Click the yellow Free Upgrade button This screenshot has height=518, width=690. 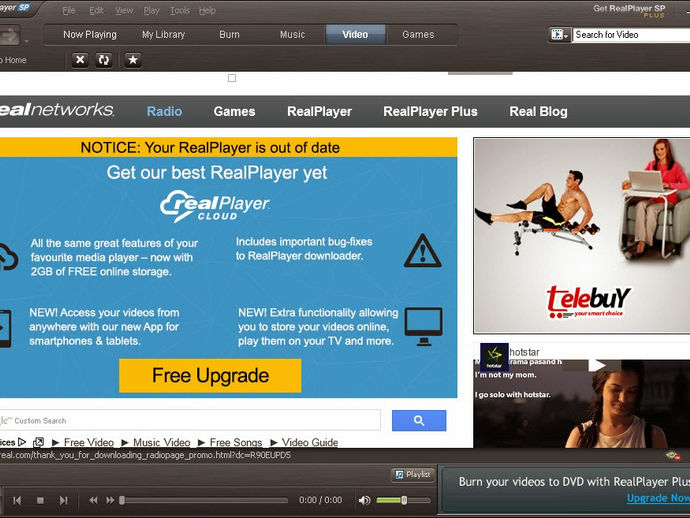210,375
